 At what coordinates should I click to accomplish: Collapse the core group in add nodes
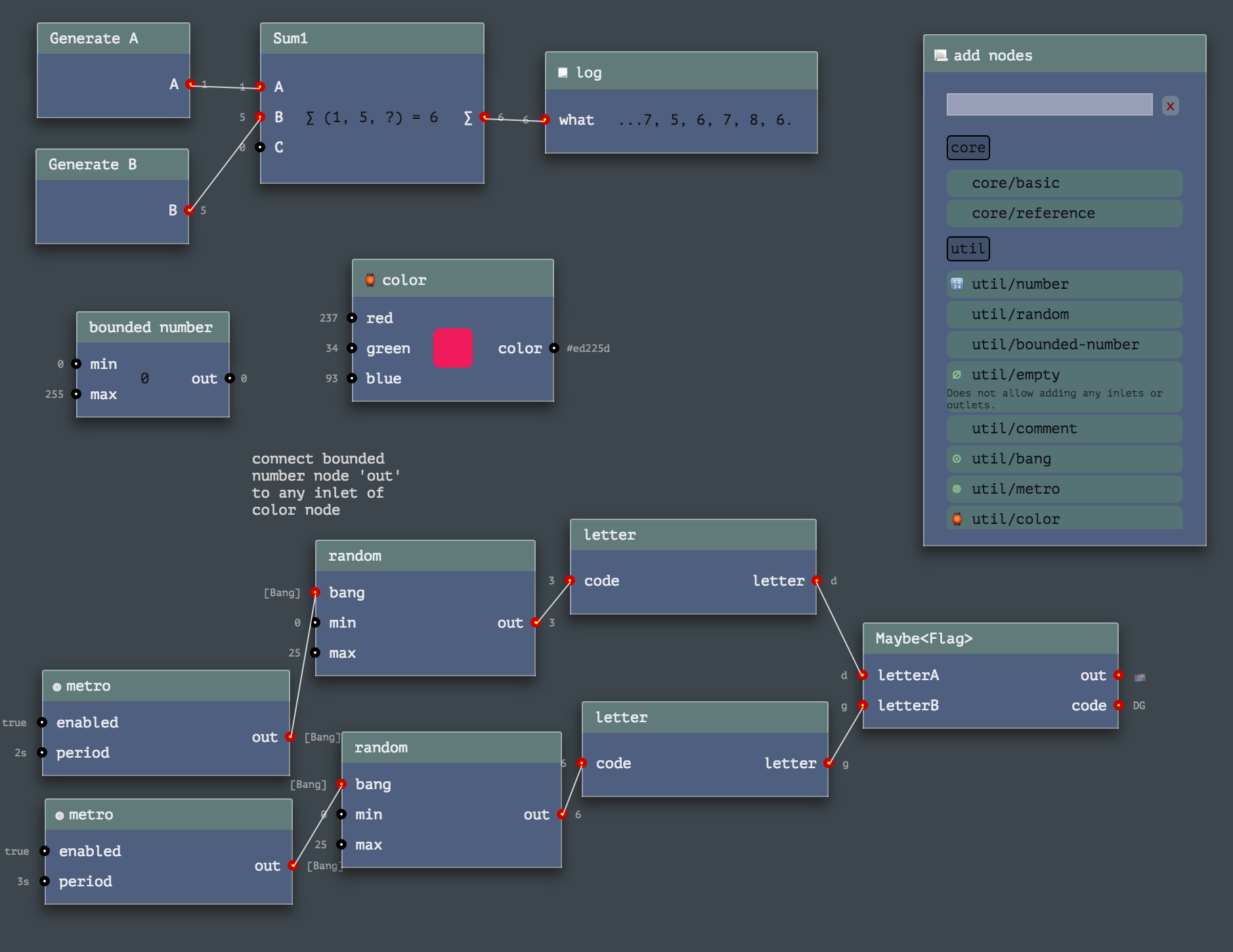coord(968,148)
